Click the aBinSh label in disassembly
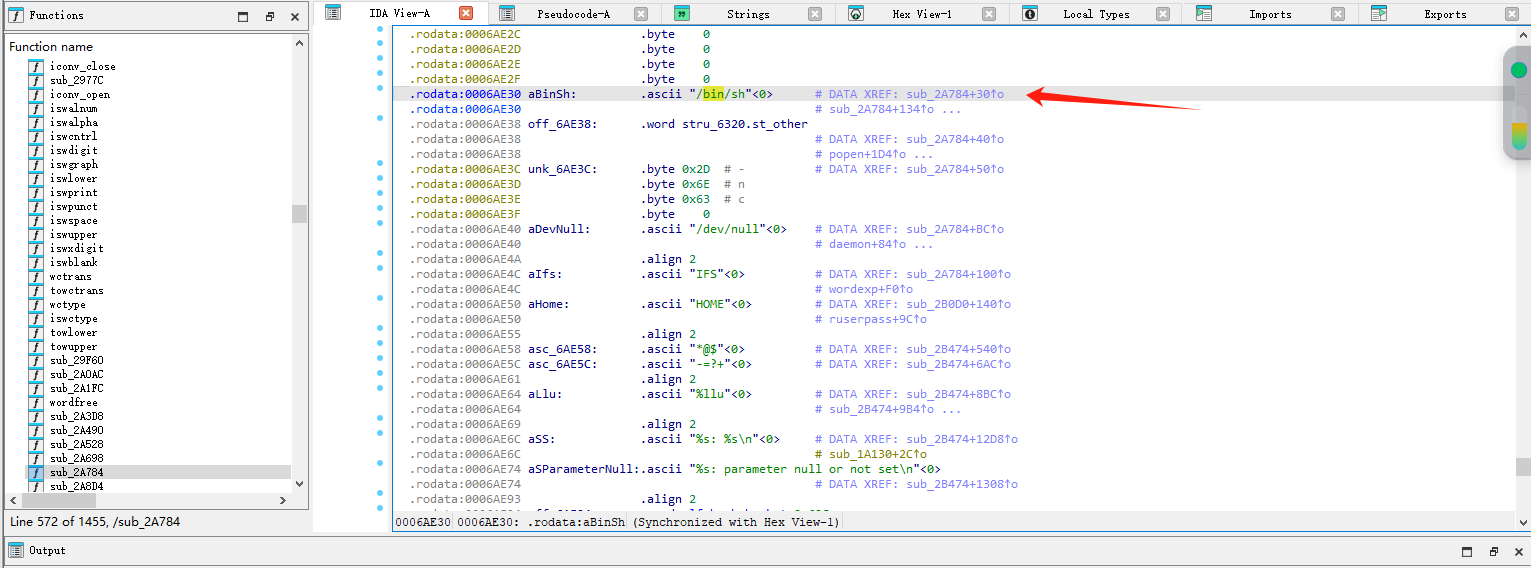Viewport: 1531px width, 568px height. (552, 94)
